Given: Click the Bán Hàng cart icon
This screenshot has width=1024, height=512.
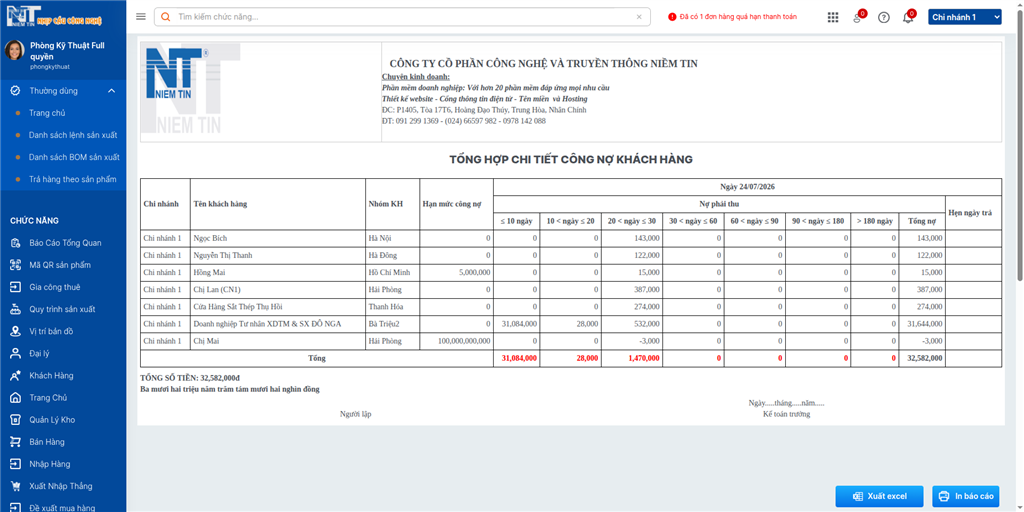Looking at the screenshot, I should point(15,442).
